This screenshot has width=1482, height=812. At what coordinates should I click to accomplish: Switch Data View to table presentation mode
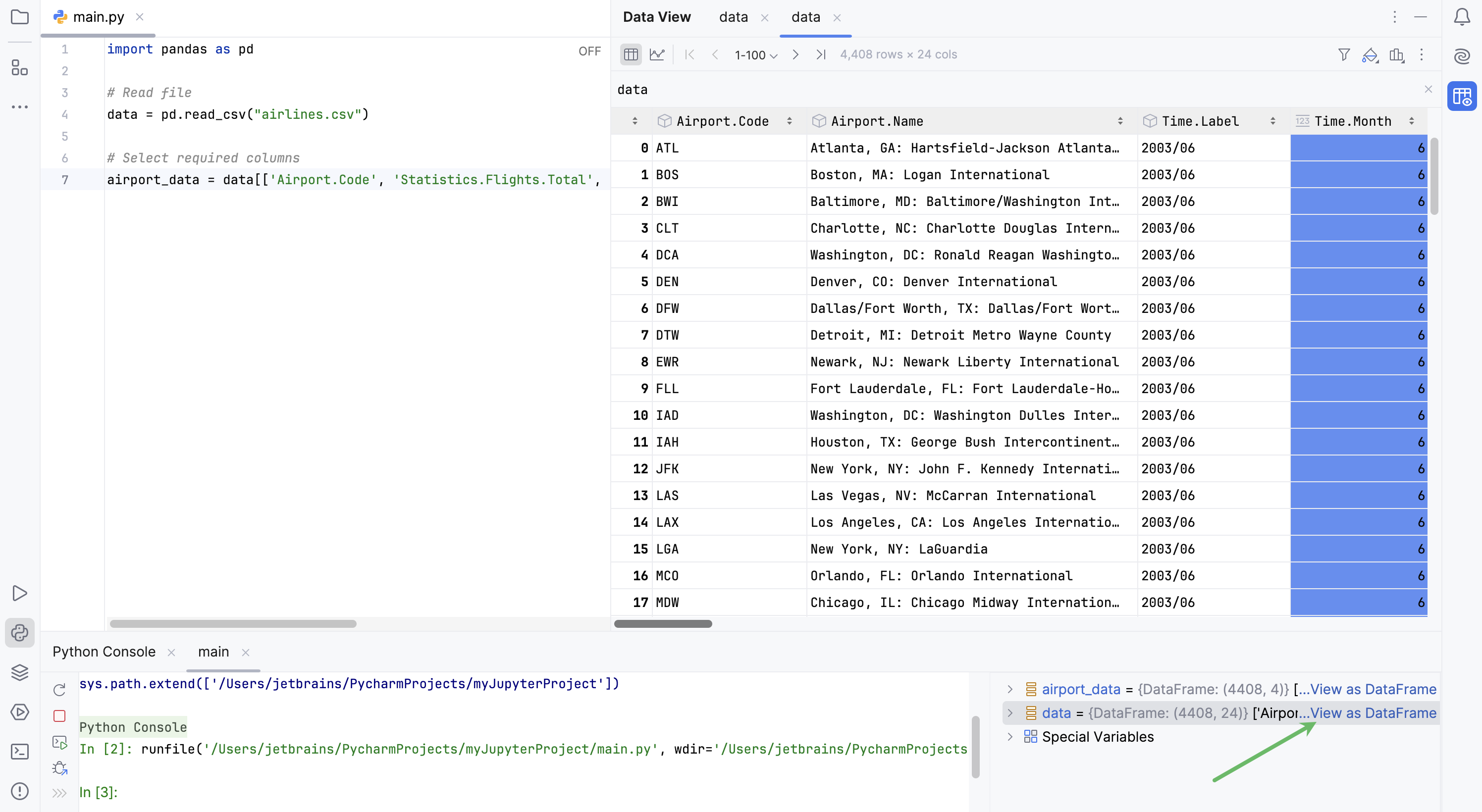631,54
